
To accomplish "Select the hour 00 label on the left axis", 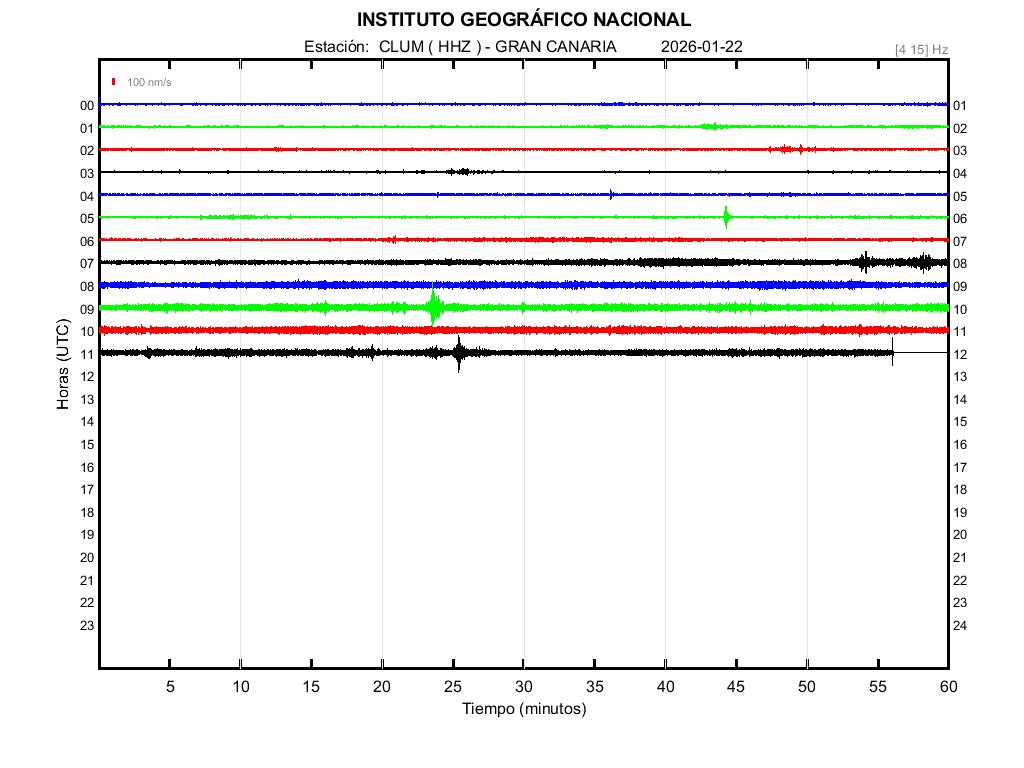I will (x=87, y=106).
